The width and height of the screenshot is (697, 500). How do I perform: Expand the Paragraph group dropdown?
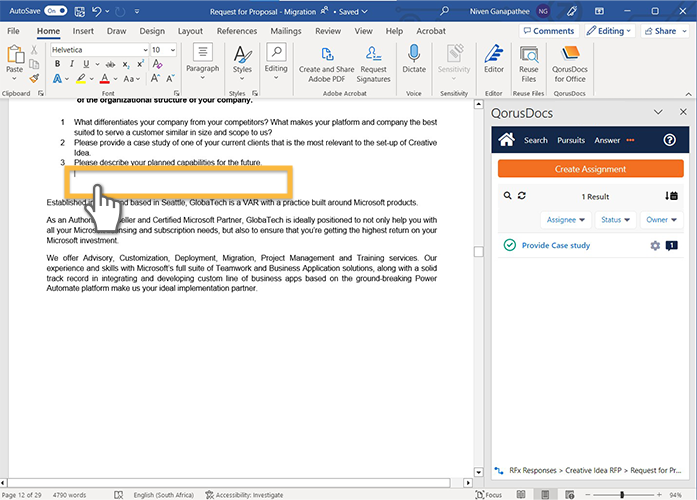tap(203, 77)
